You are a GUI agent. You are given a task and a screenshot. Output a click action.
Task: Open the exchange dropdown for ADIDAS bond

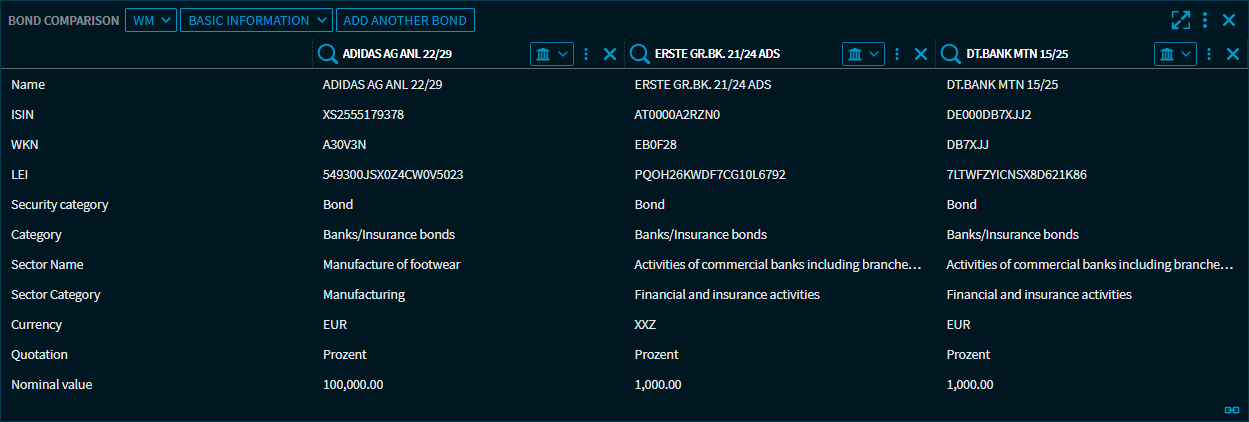tap(552, 54)
